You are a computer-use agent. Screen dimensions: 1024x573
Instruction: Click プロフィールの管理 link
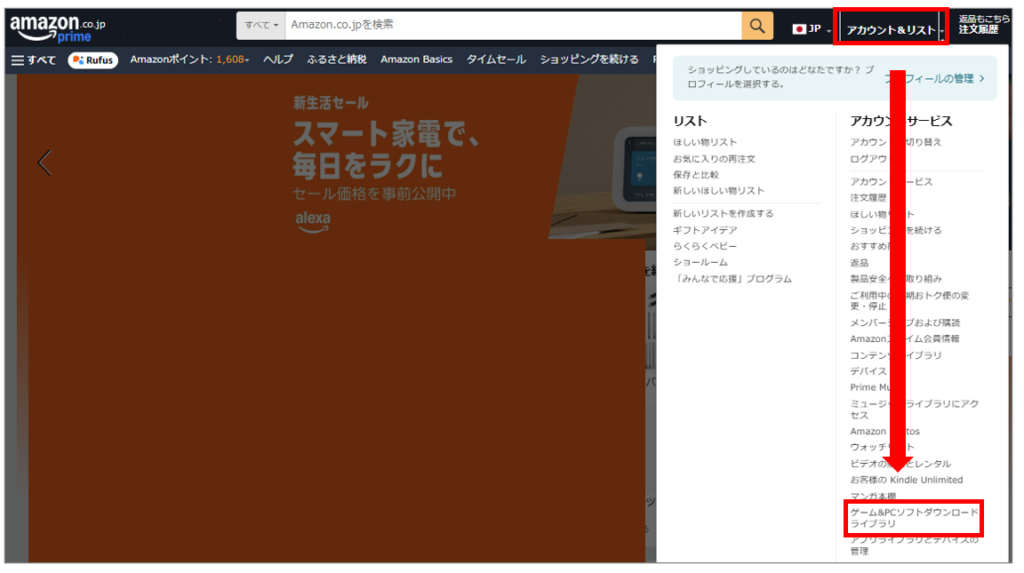tap(935, 78)
